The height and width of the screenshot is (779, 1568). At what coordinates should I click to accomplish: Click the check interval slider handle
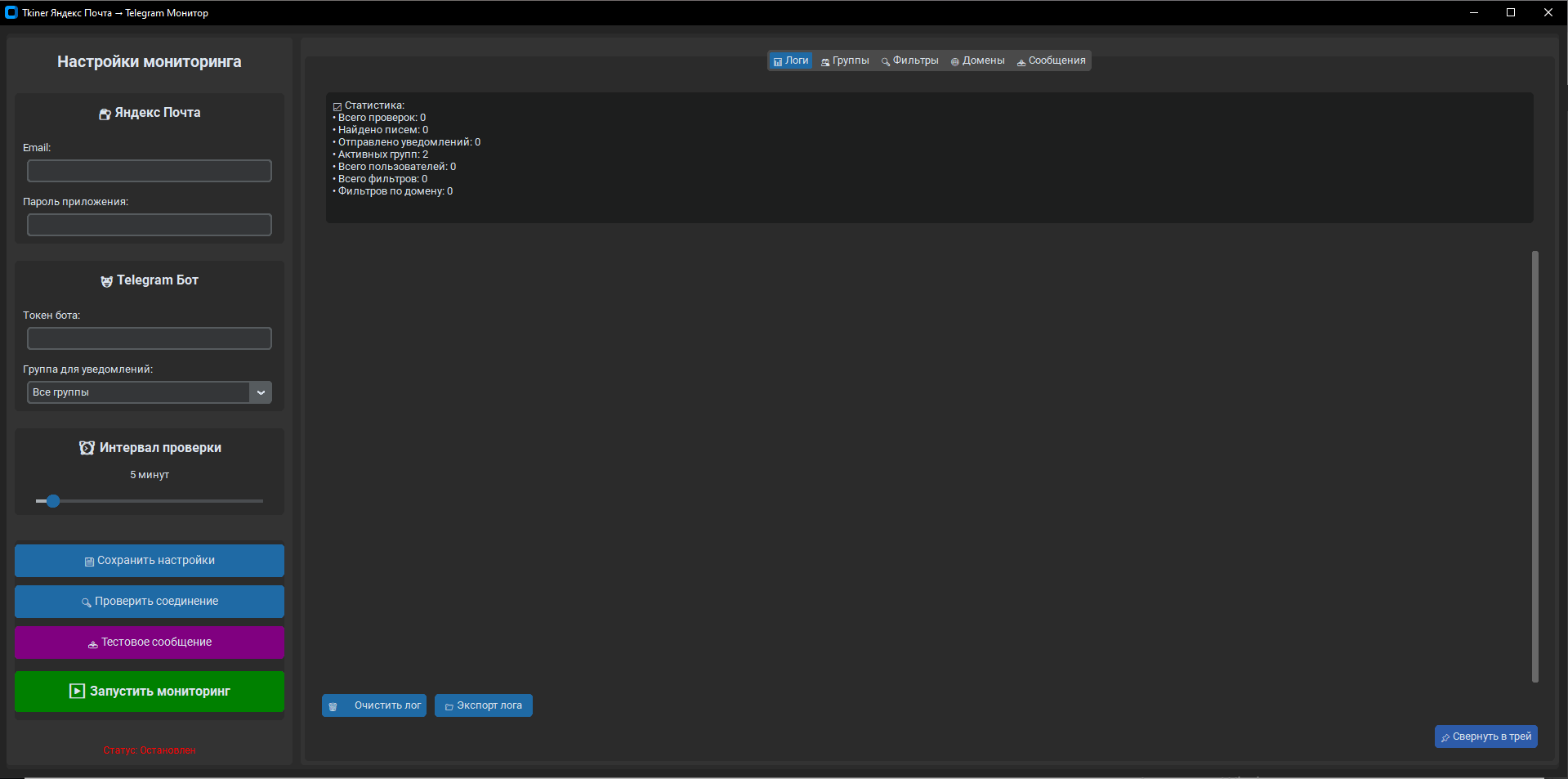(53, 501)
